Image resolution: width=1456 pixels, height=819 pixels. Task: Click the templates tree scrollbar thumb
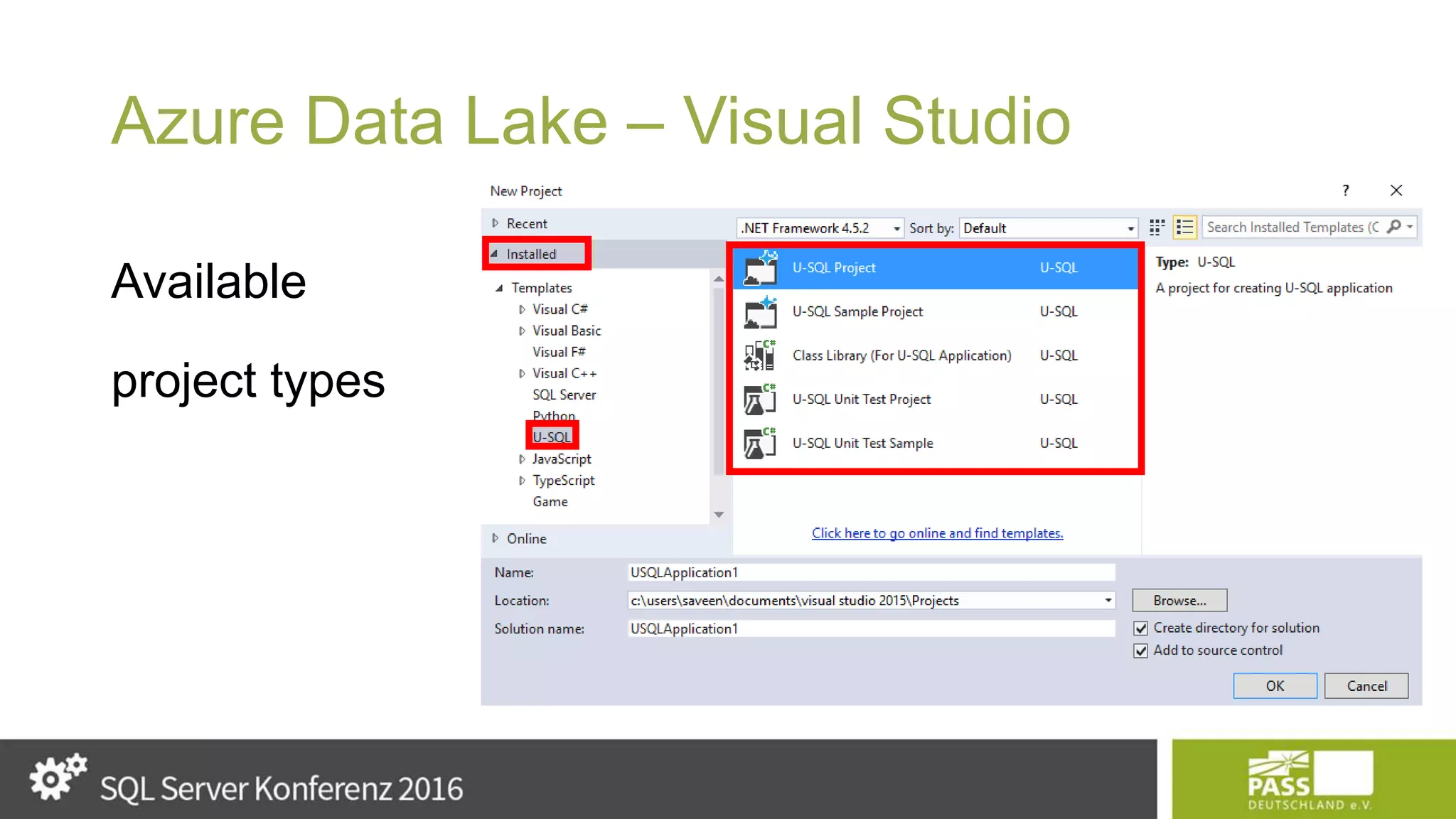point(719,380)
